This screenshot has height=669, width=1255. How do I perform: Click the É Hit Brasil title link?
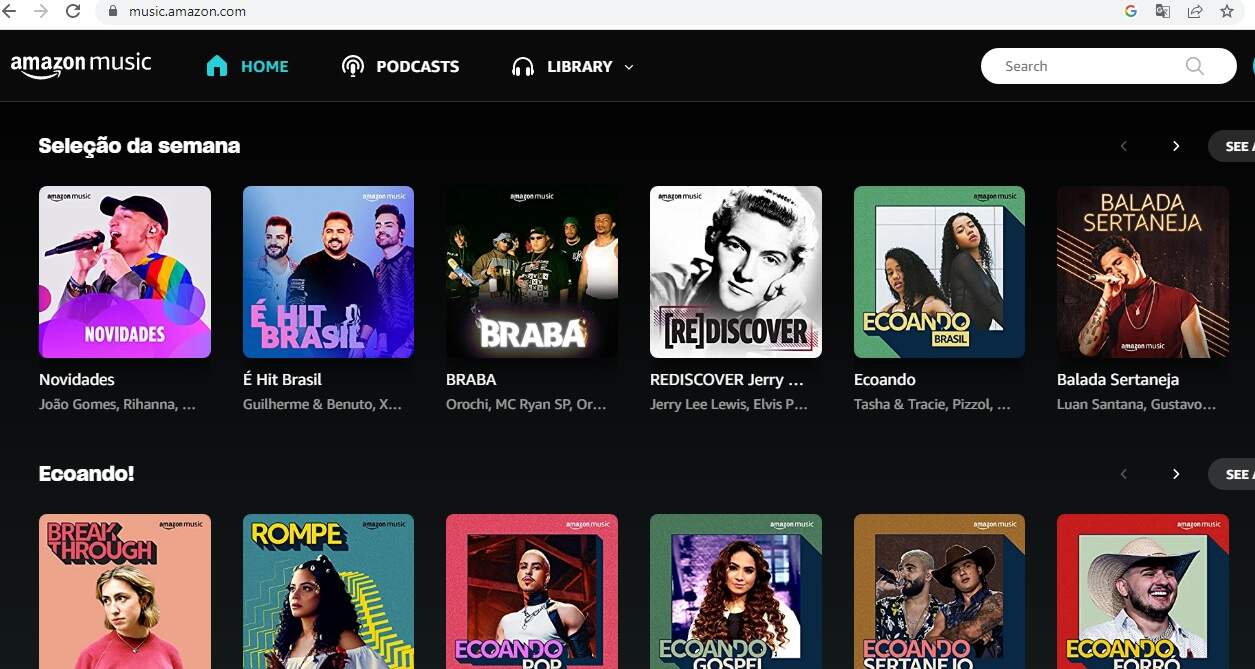(x=282, y=380)
